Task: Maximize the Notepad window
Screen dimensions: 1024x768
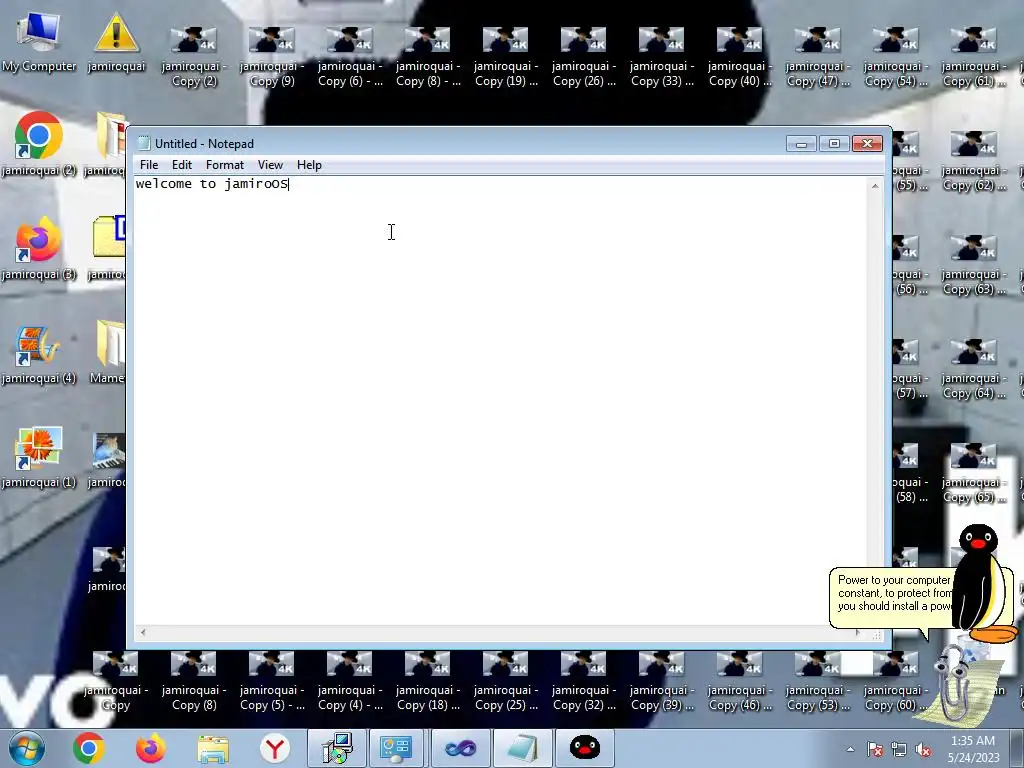Action: (x=834, y=144)
